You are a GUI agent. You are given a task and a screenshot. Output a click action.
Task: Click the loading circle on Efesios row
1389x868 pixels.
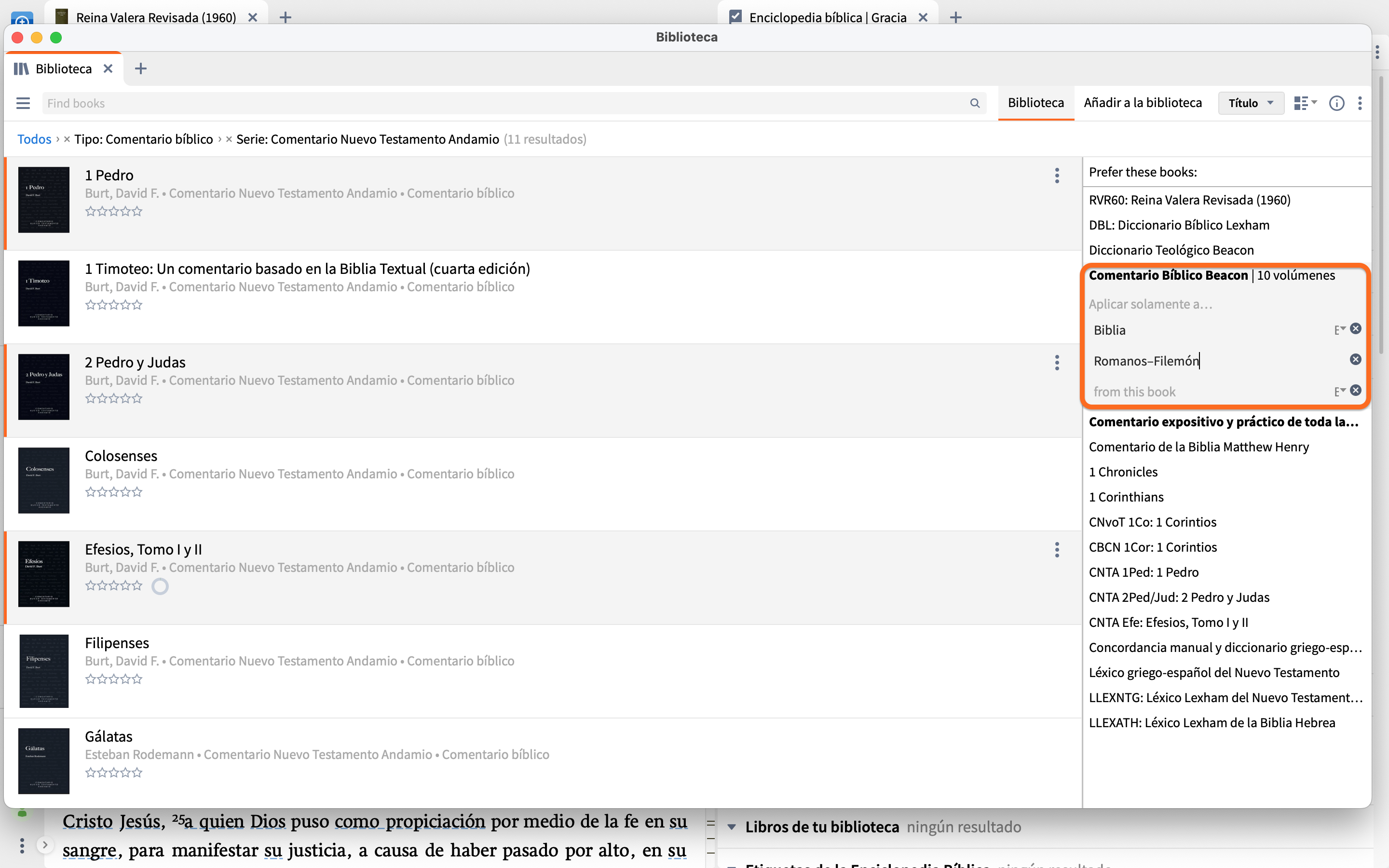pos(160,586)
